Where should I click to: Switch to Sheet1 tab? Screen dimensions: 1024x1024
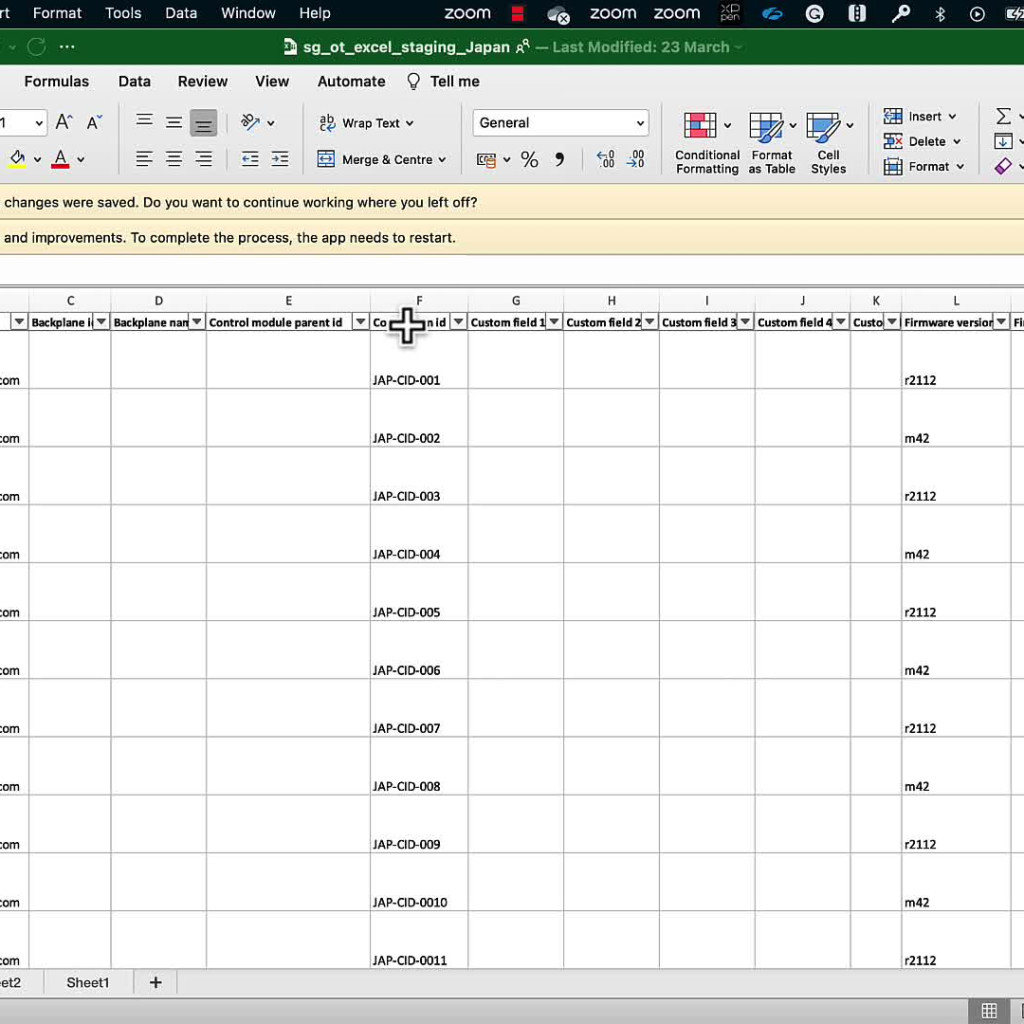88,982
